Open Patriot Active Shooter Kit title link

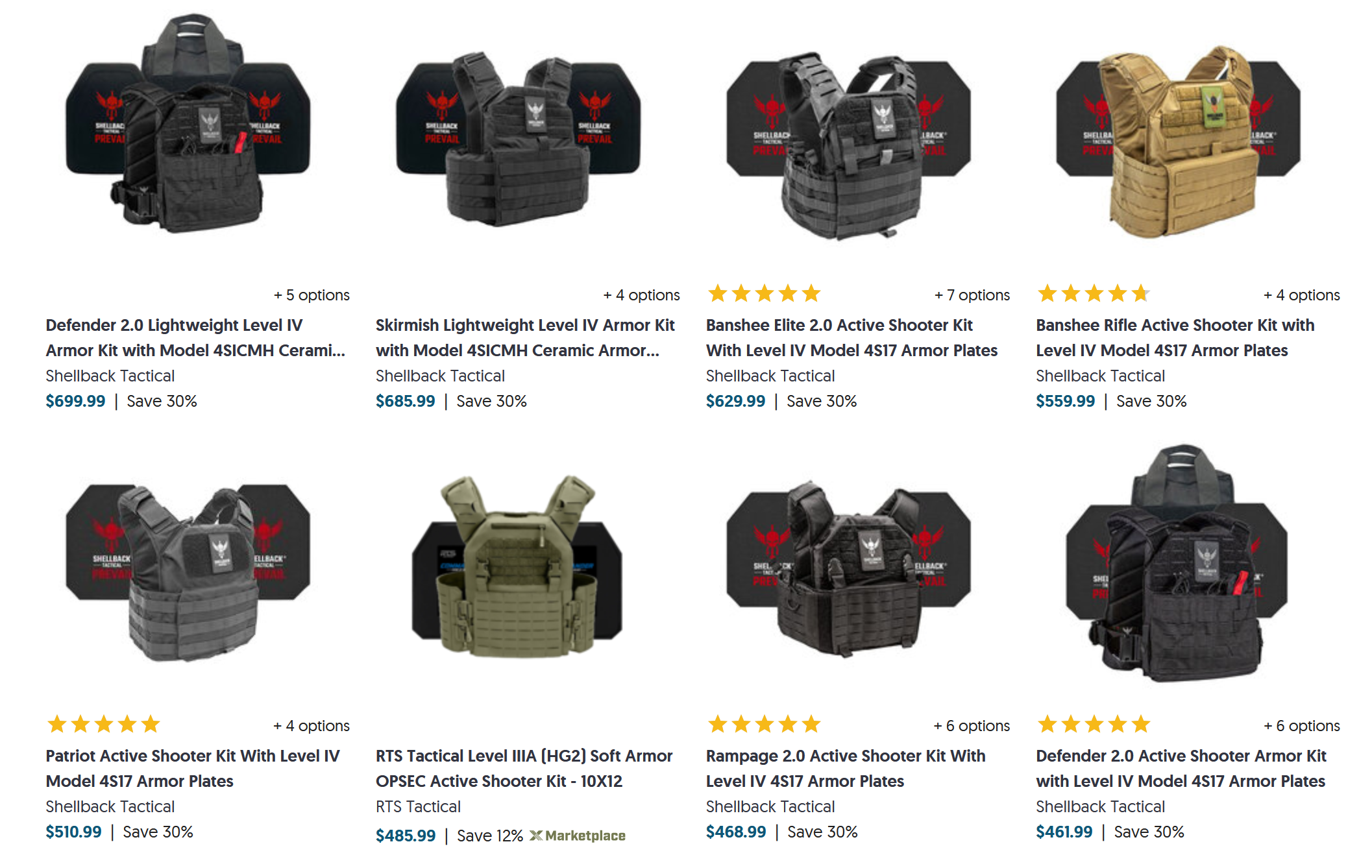[193, 768]
